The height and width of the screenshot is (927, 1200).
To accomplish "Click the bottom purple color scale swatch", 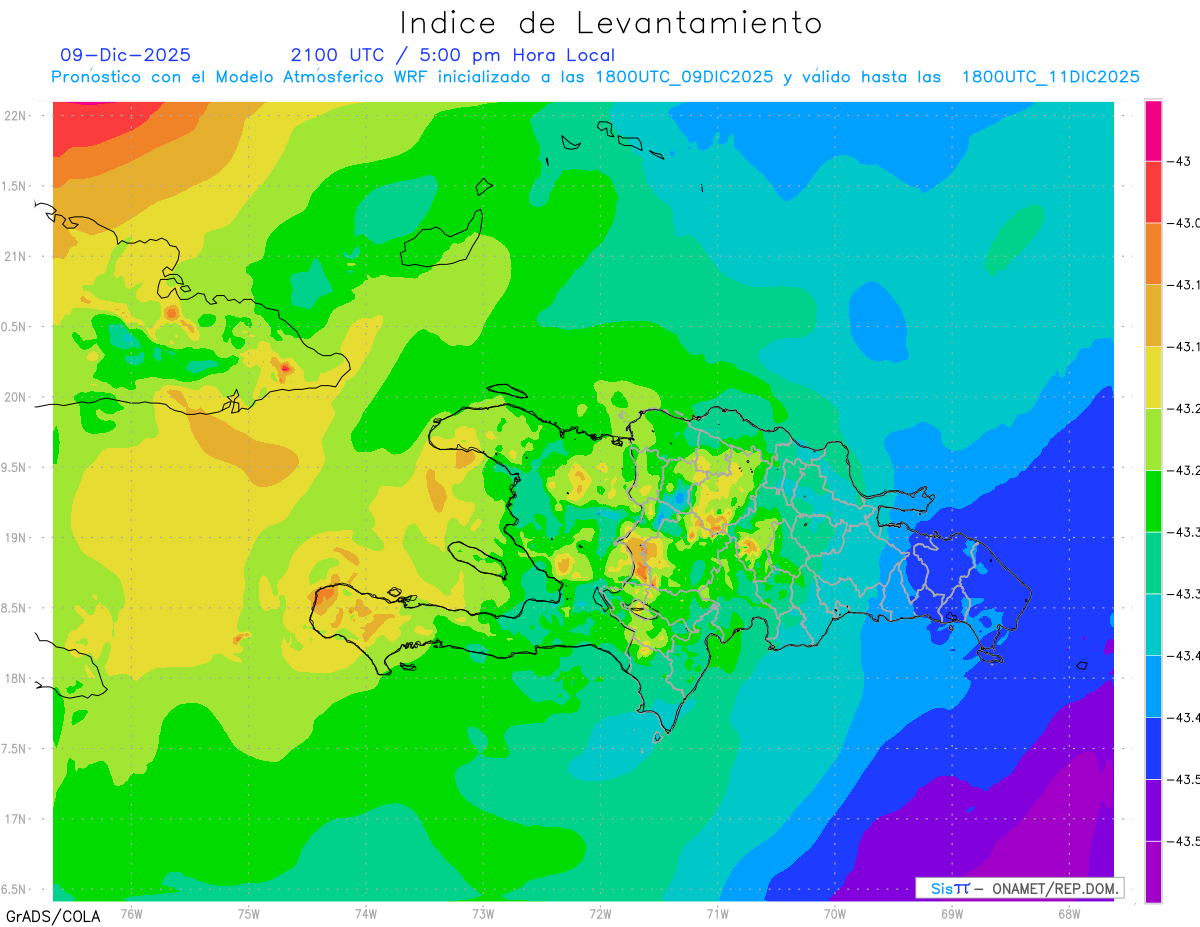I will pos(1153,871).
